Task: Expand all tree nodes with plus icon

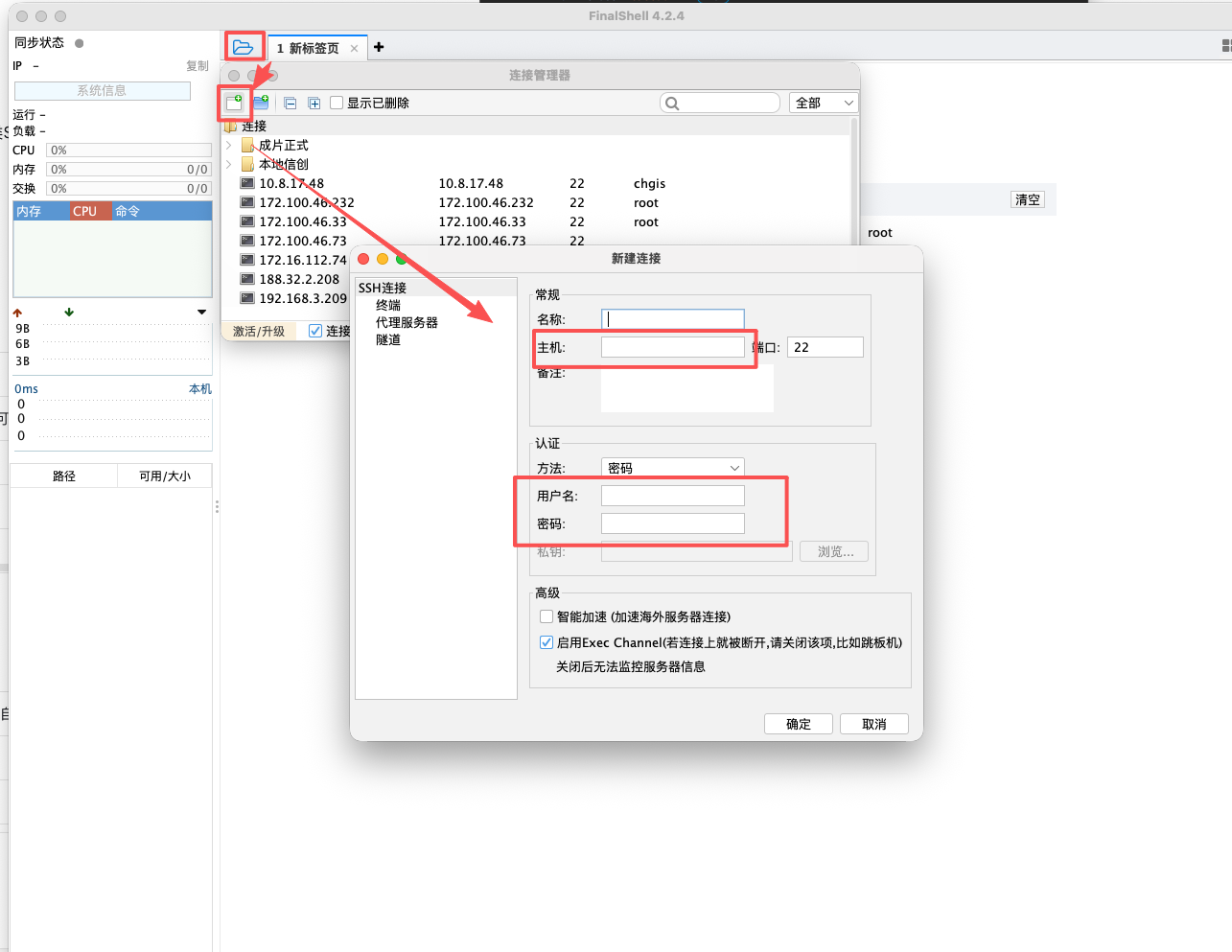Action: 314,104
